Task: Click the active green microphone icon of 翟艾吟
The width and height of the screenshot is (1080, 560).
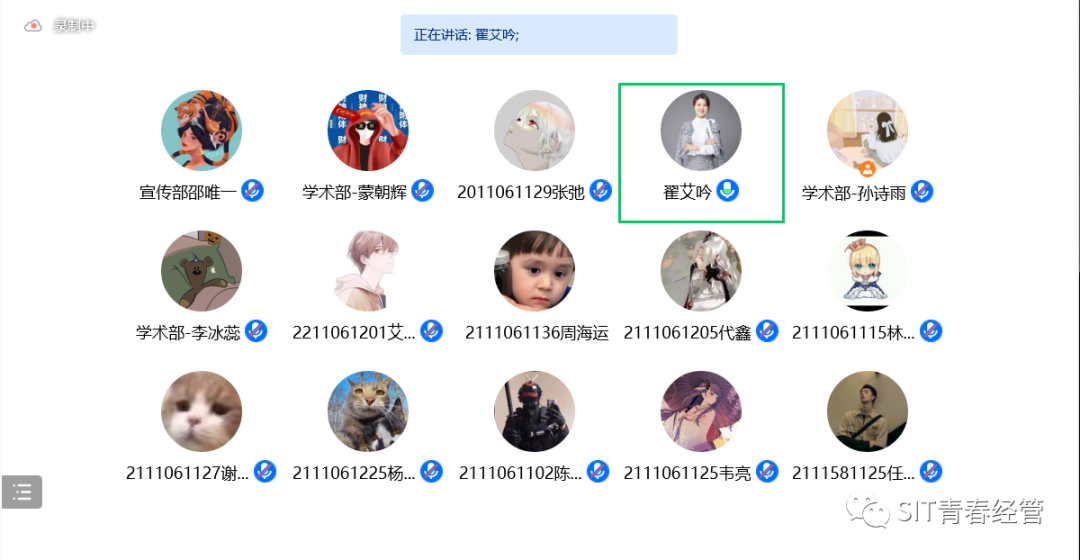Action: click(727, 191)
